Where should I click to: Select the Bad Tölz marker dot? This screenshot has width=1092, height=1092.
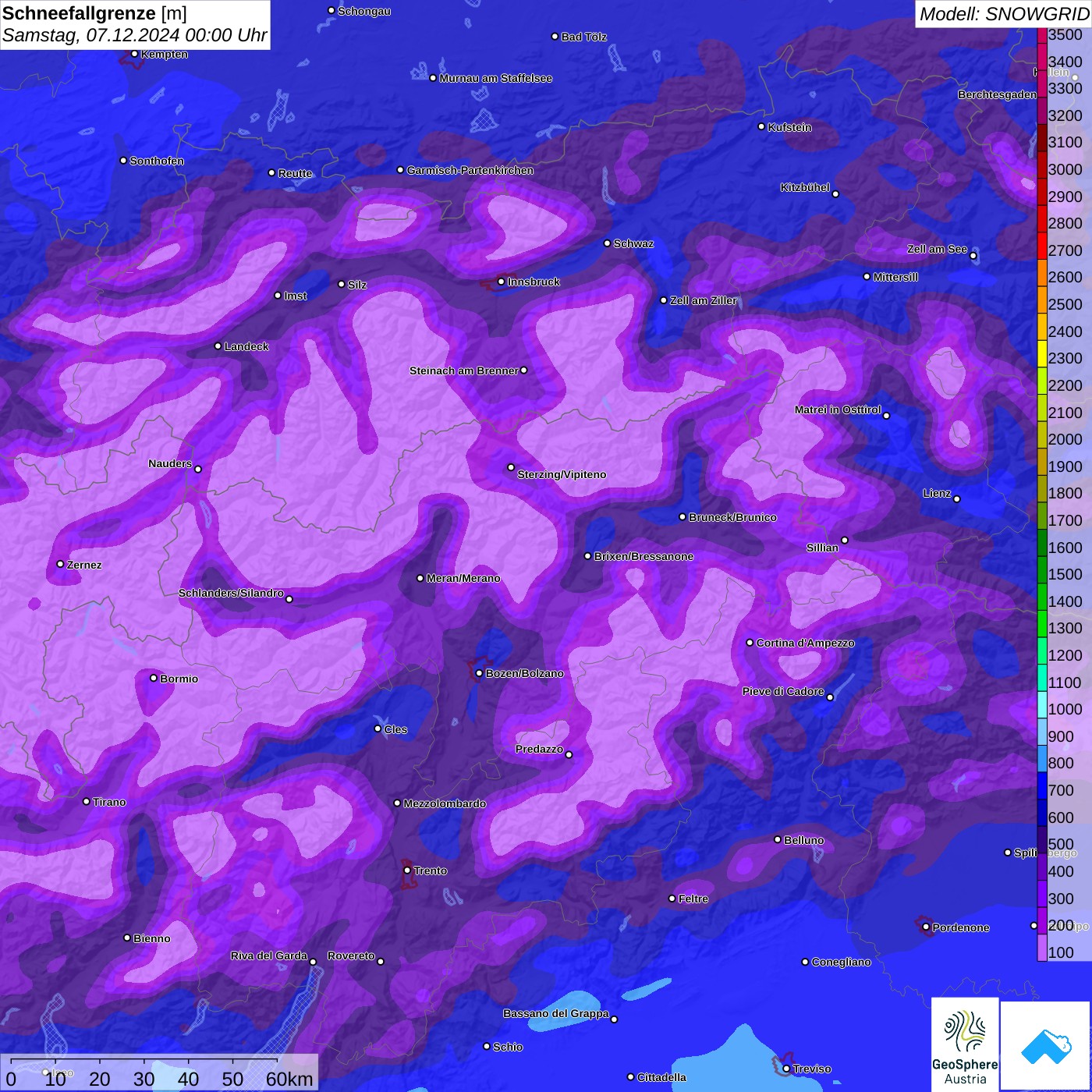[555, 37]
